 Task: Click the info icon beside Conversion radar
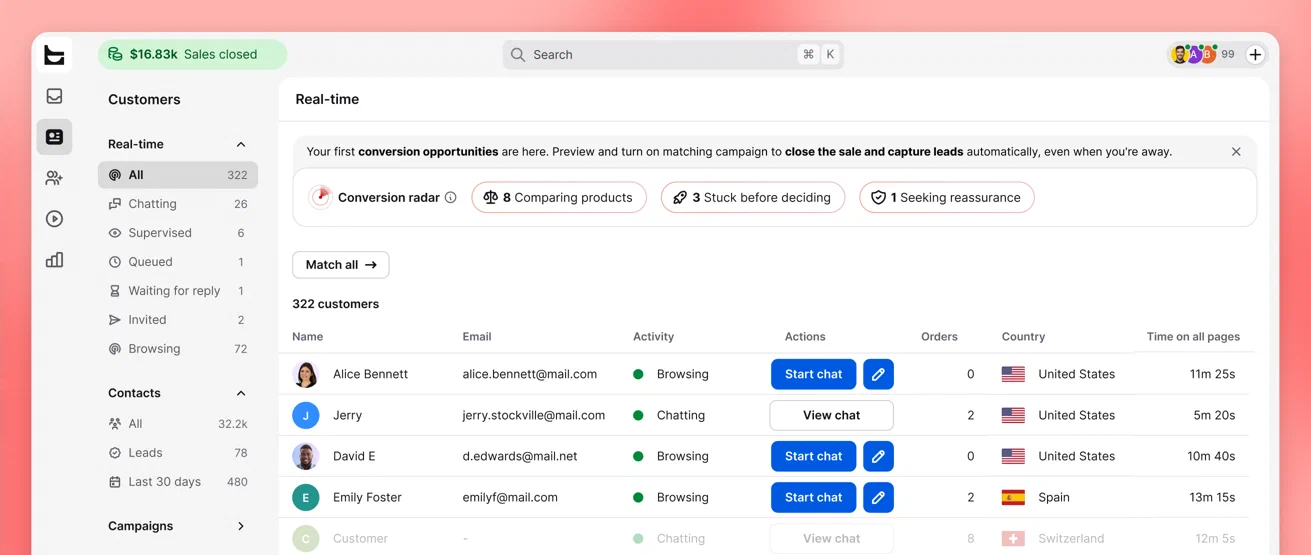pos(451,197)
